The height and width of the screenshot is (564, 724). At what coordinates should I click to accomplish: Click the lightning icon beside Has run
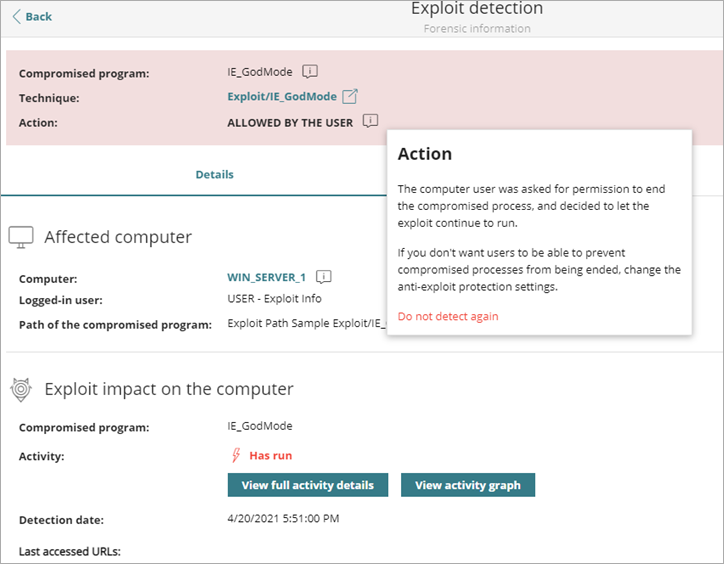(x=236, y=455)
